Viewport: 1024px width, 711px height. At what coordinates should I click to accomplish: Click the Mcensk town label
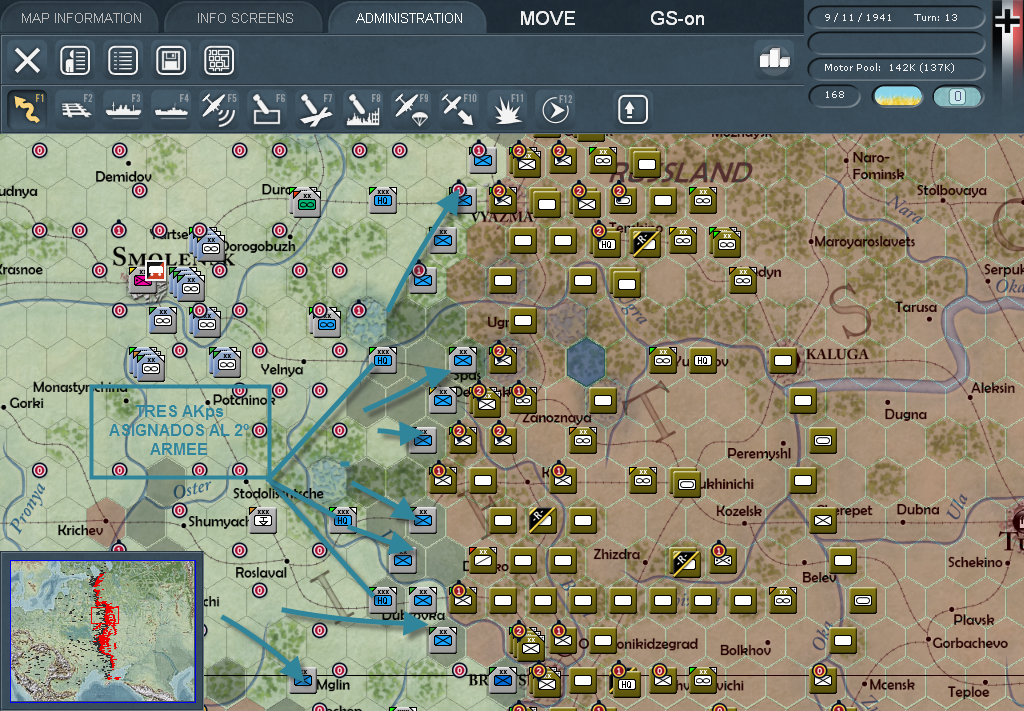click(x=892, y=684)
